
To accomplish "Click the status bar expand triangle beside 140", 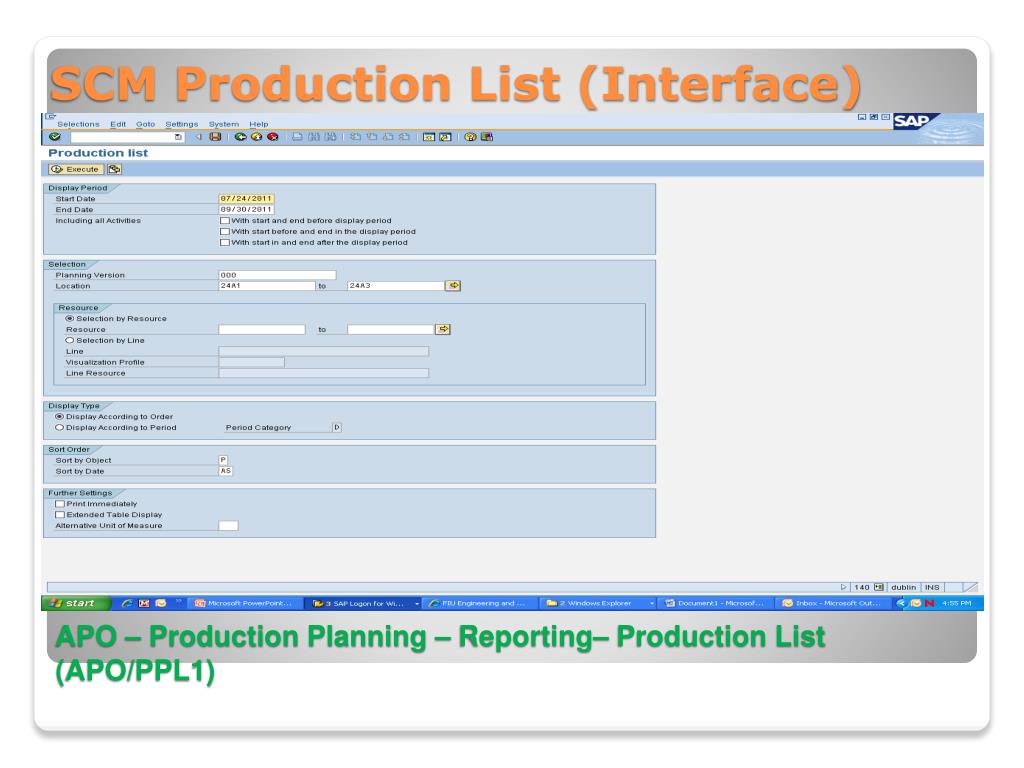I will click(844, 587).
